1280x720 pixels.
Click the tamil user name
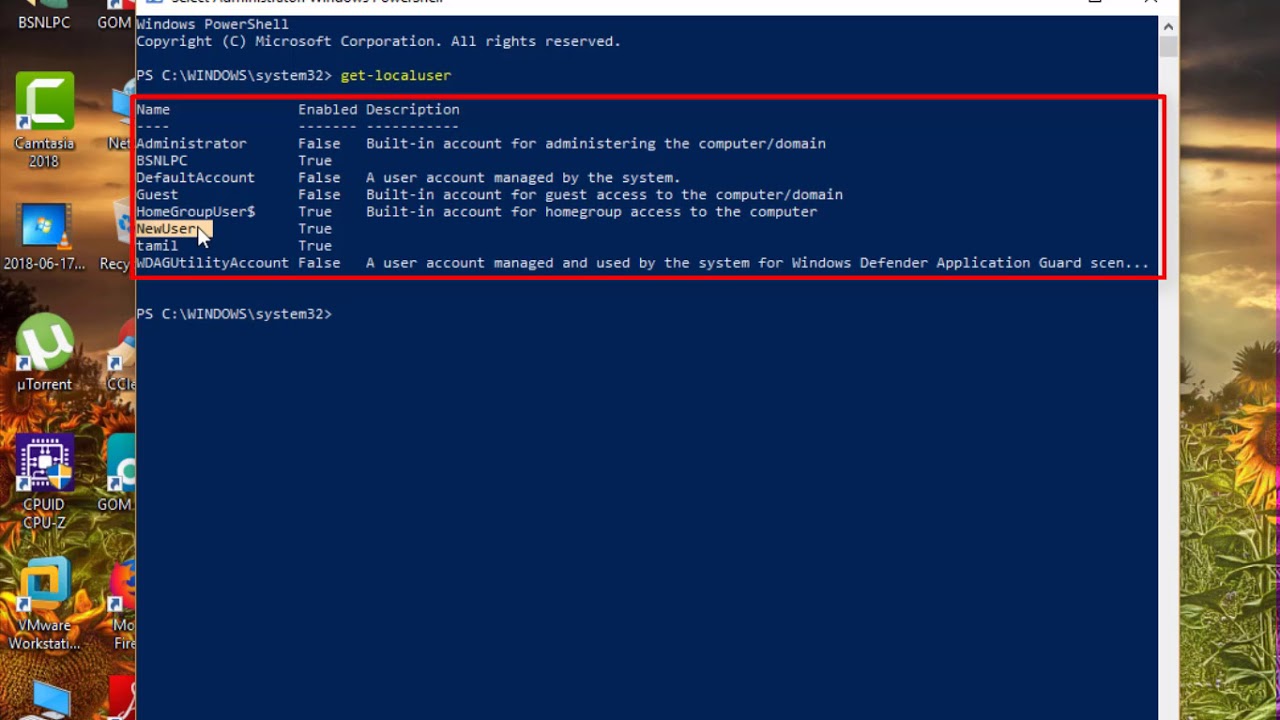(157, 246)
